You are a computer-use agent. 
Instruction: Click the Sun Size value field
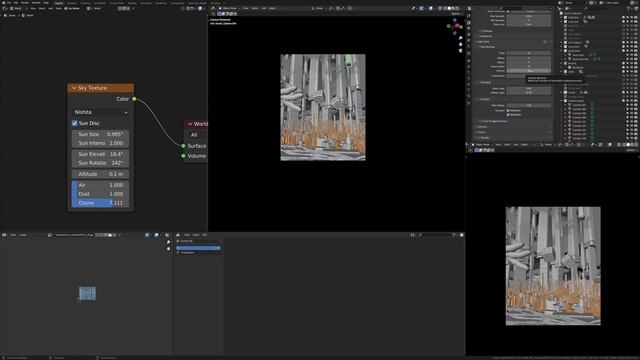[x=100, y=134]
